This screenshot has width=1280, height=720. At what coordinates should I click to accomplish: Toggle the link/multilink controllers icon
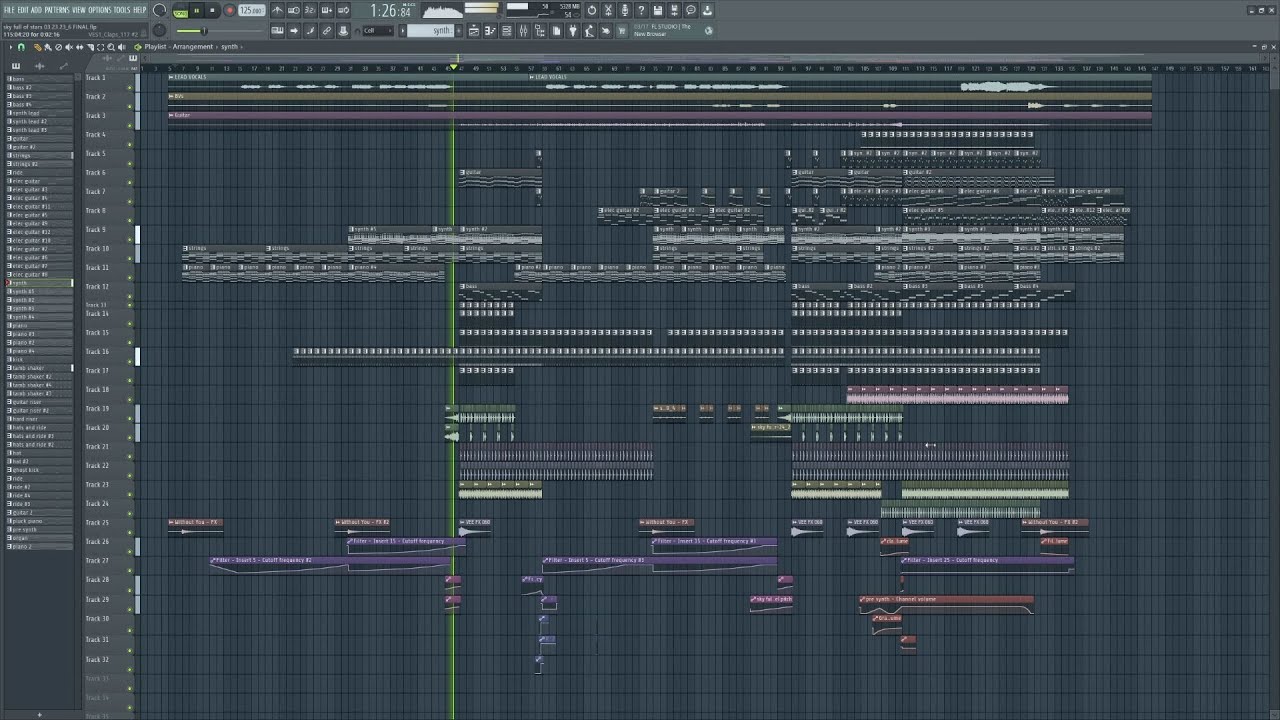click(327, 30)
